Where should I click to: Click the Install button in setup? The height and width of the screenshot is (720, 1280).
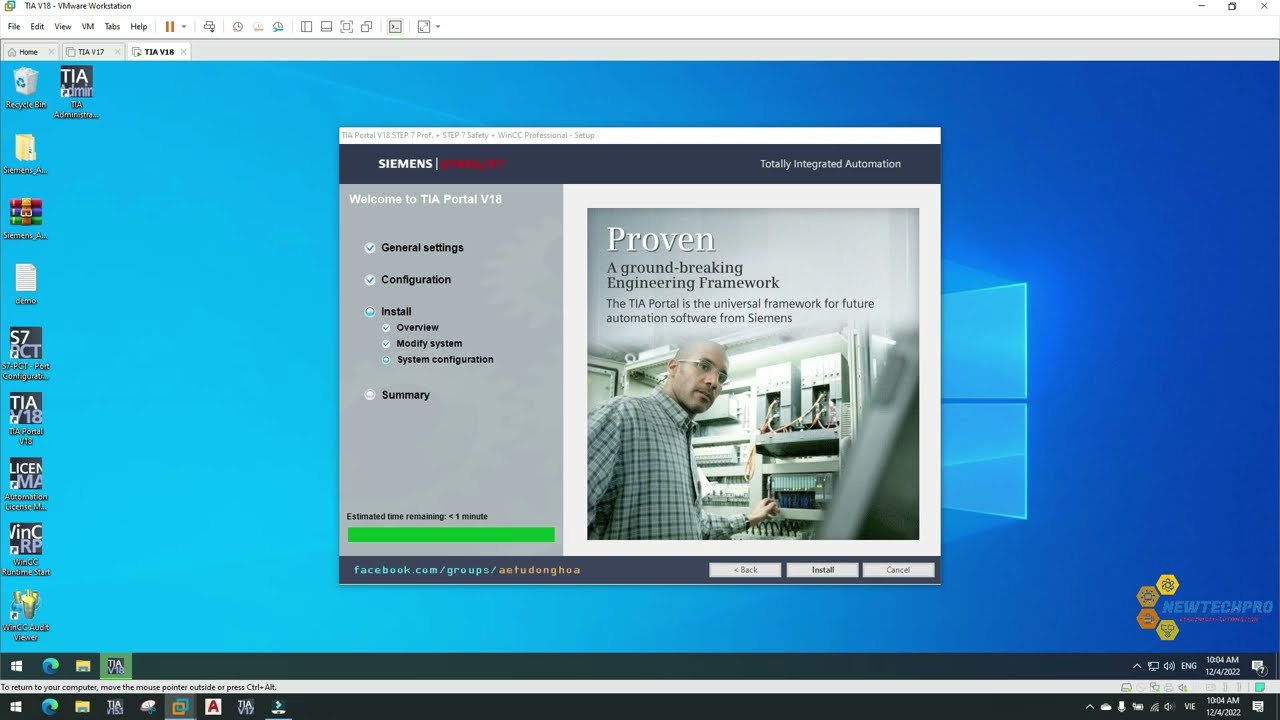coord(823,570)
